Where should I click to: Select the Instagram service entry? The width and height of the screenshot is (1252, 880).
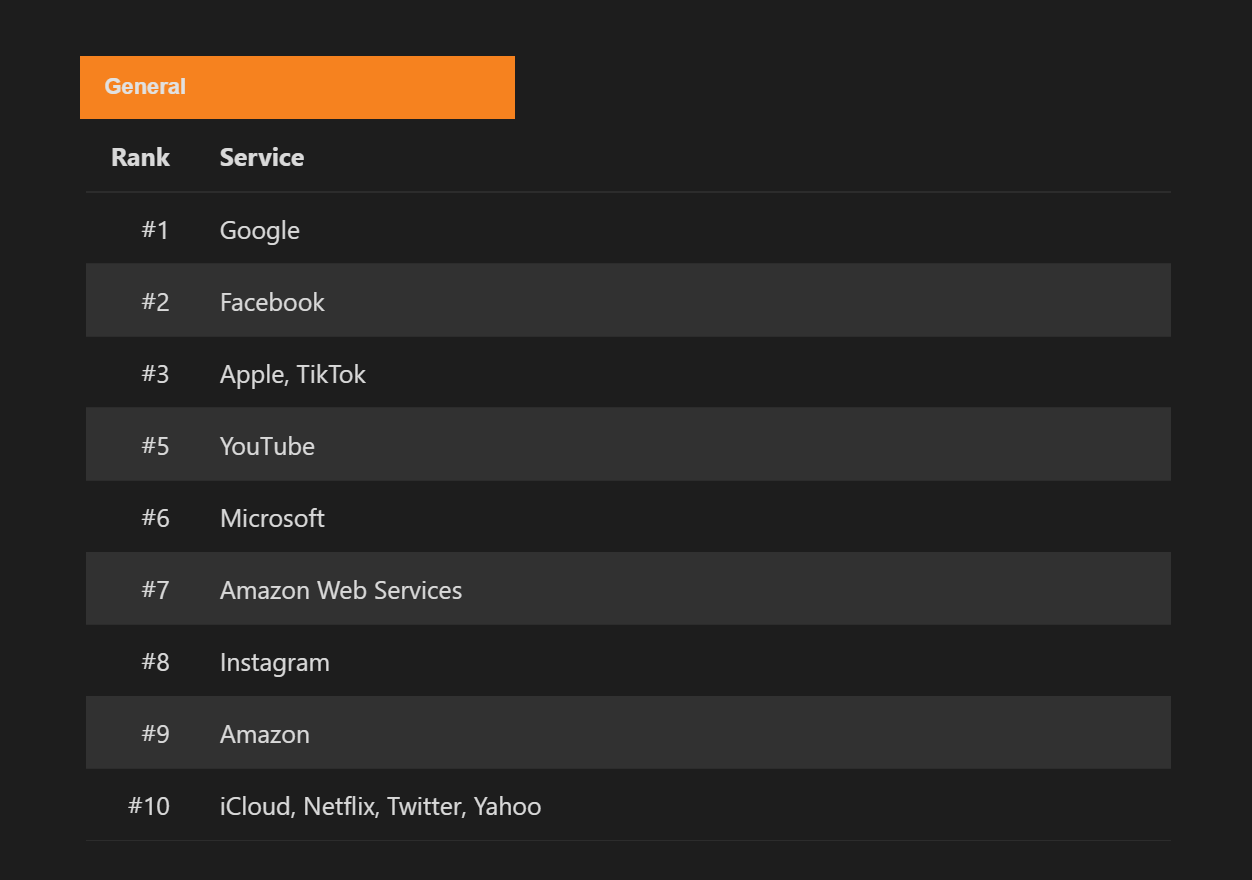pyautogui.click(x=275, y=662)
